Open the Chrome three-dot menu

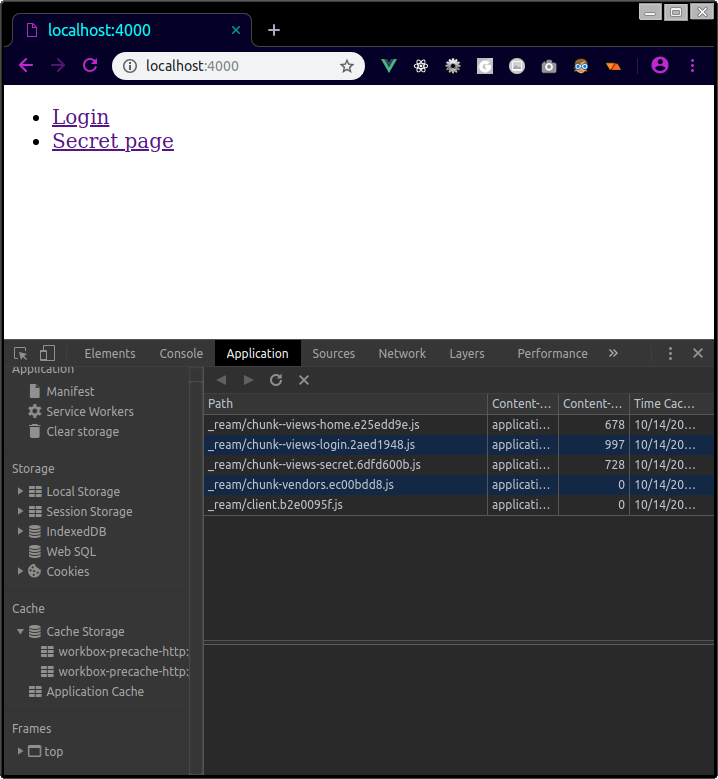[692, 66]
